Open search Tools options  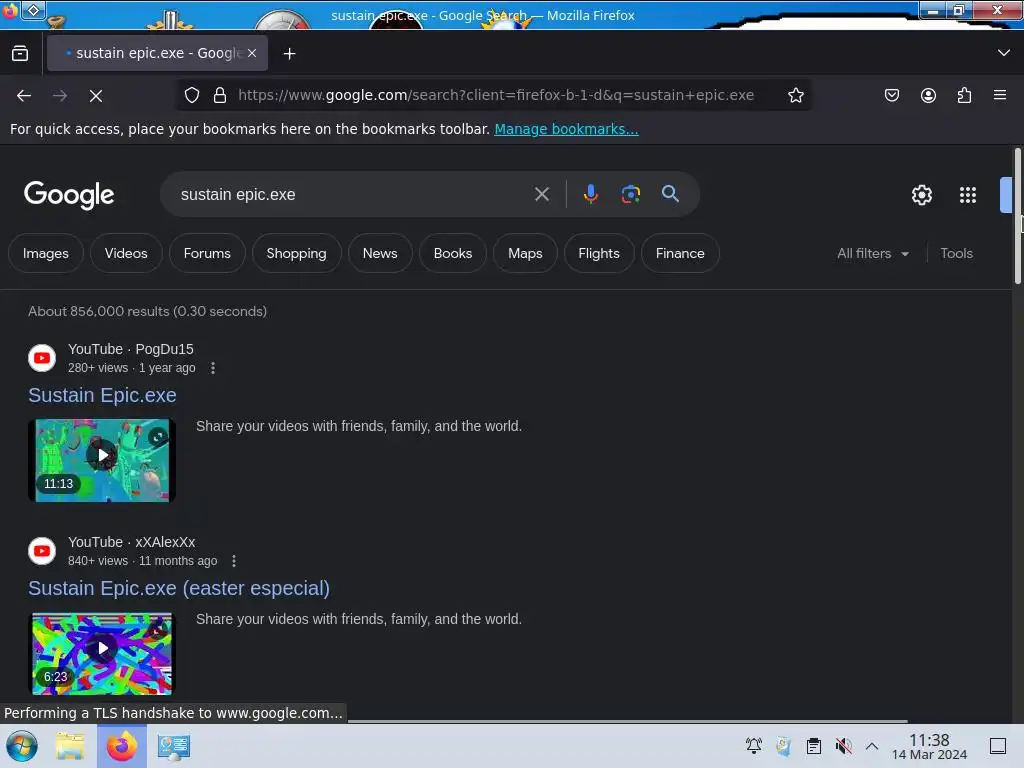pos(956,253)
